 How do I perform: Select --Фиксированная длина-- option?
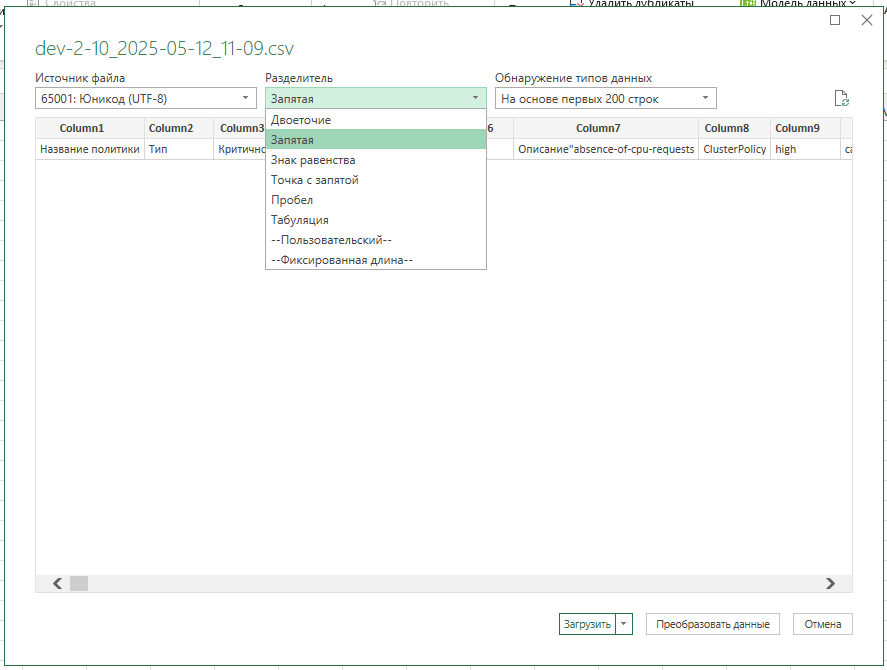(x=342, y=260)
